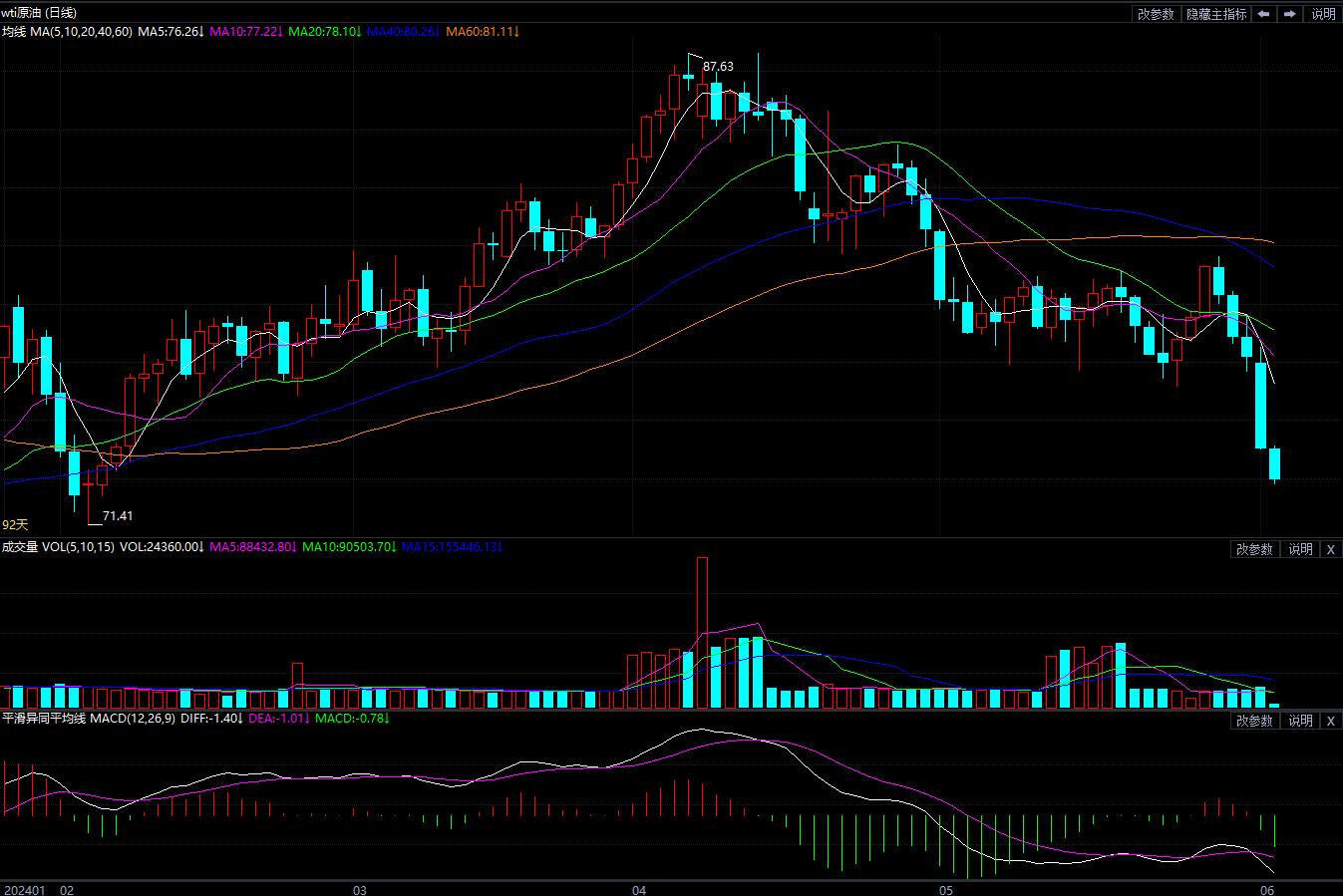Click the tallest red volume bar
Viewport: 1343px width, 896px height.
click(x=702, y=632)
